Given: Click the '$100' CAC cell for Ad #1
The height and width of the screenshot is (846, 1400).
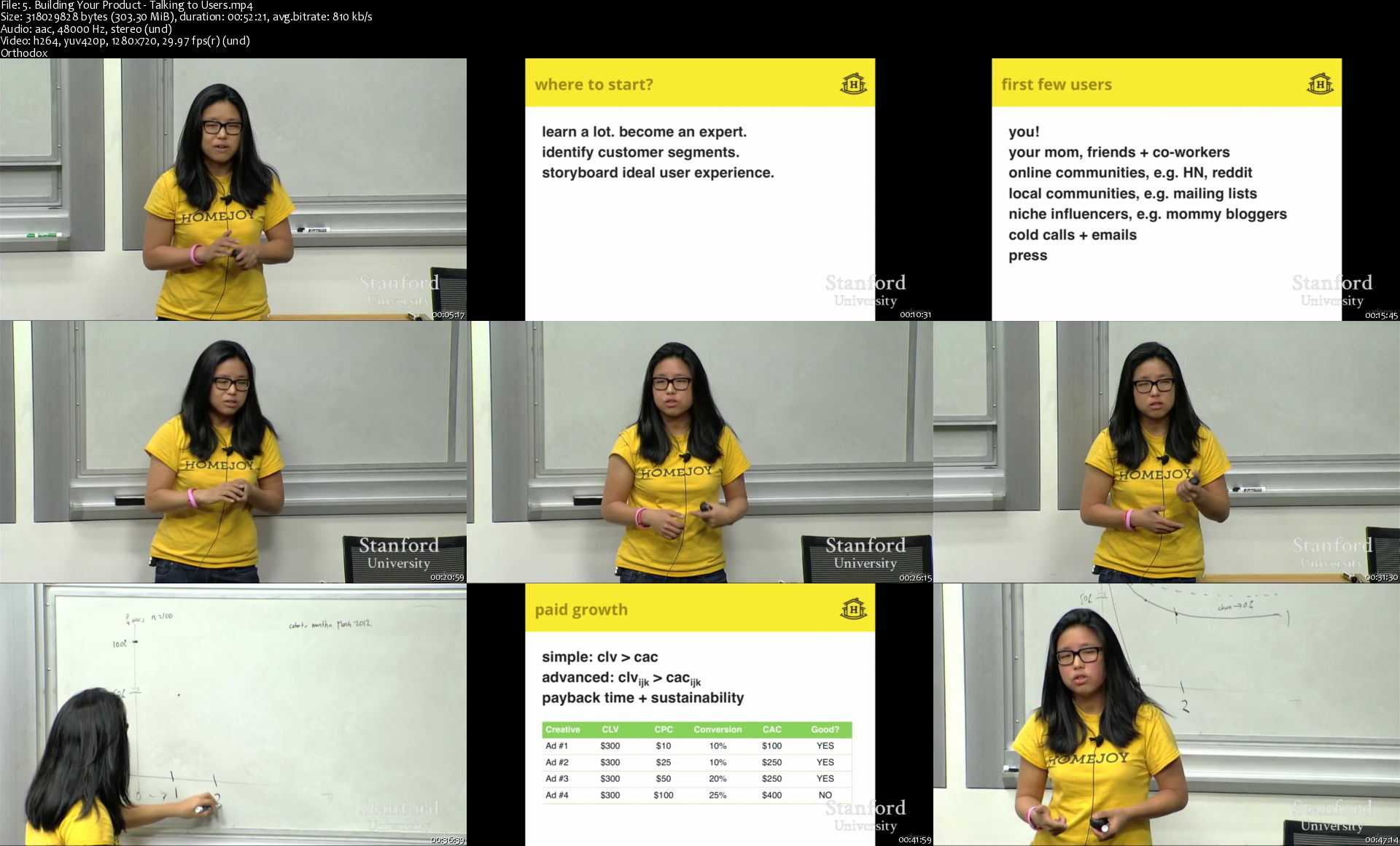Looking at the screenshot, I should [771, 746].
